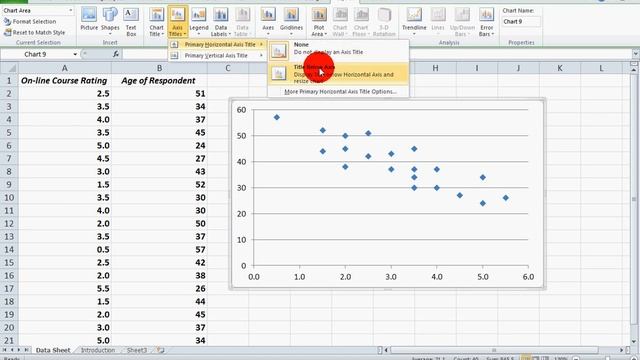This screenshot has height=360, width=640.
Task: Select column H header
Action: [x=435, y=68]
